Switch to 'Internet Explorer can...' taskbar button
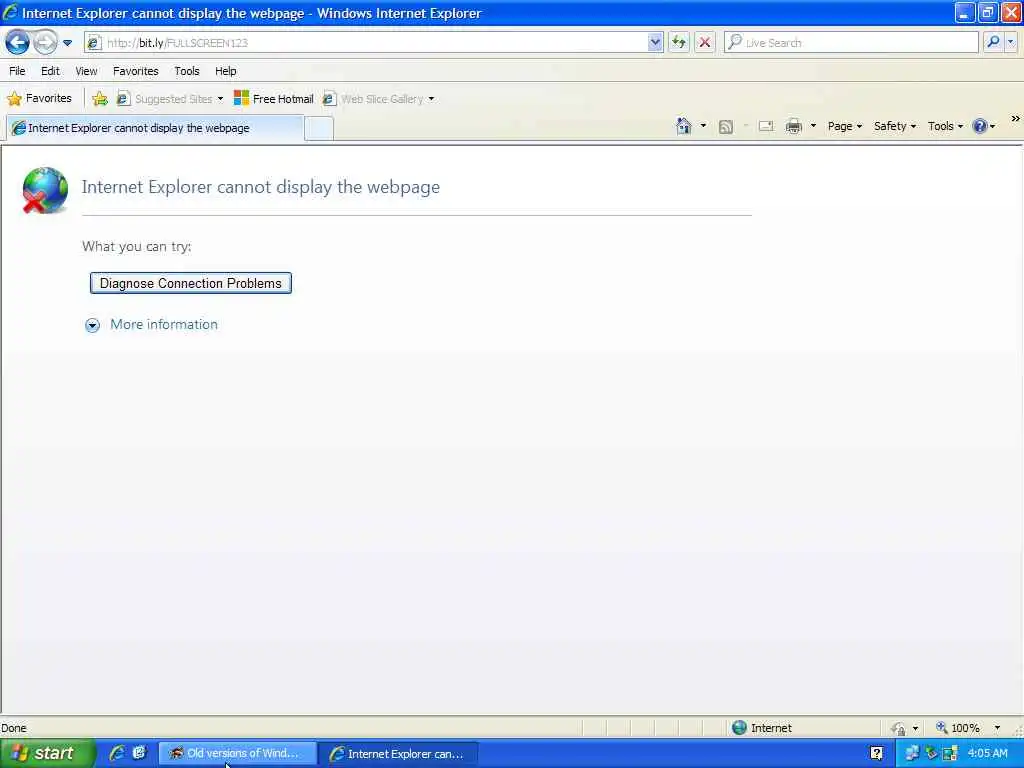 coord(398,754)
